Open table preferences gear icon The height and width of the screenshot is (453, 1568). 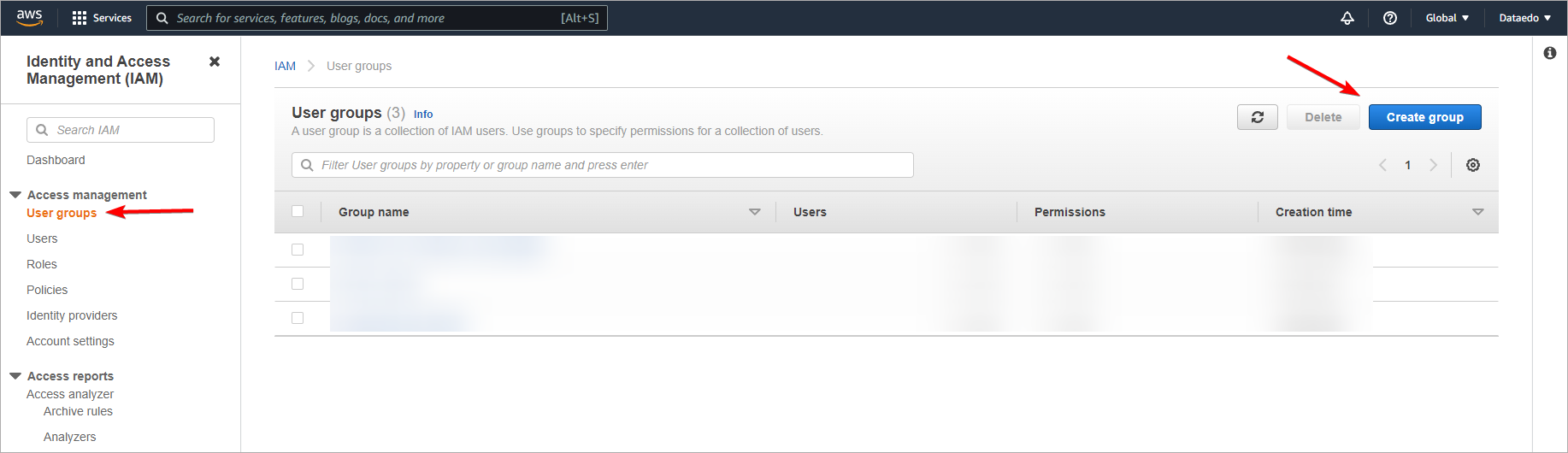1473,165
